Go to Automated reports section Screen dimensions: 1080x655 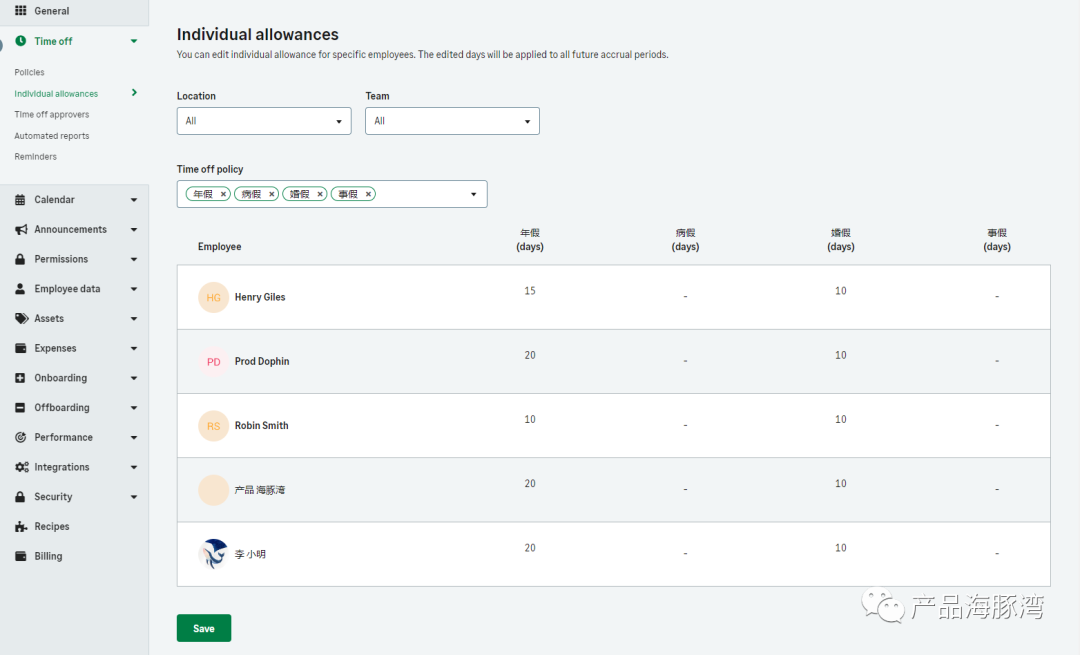[x=52, y=136]
